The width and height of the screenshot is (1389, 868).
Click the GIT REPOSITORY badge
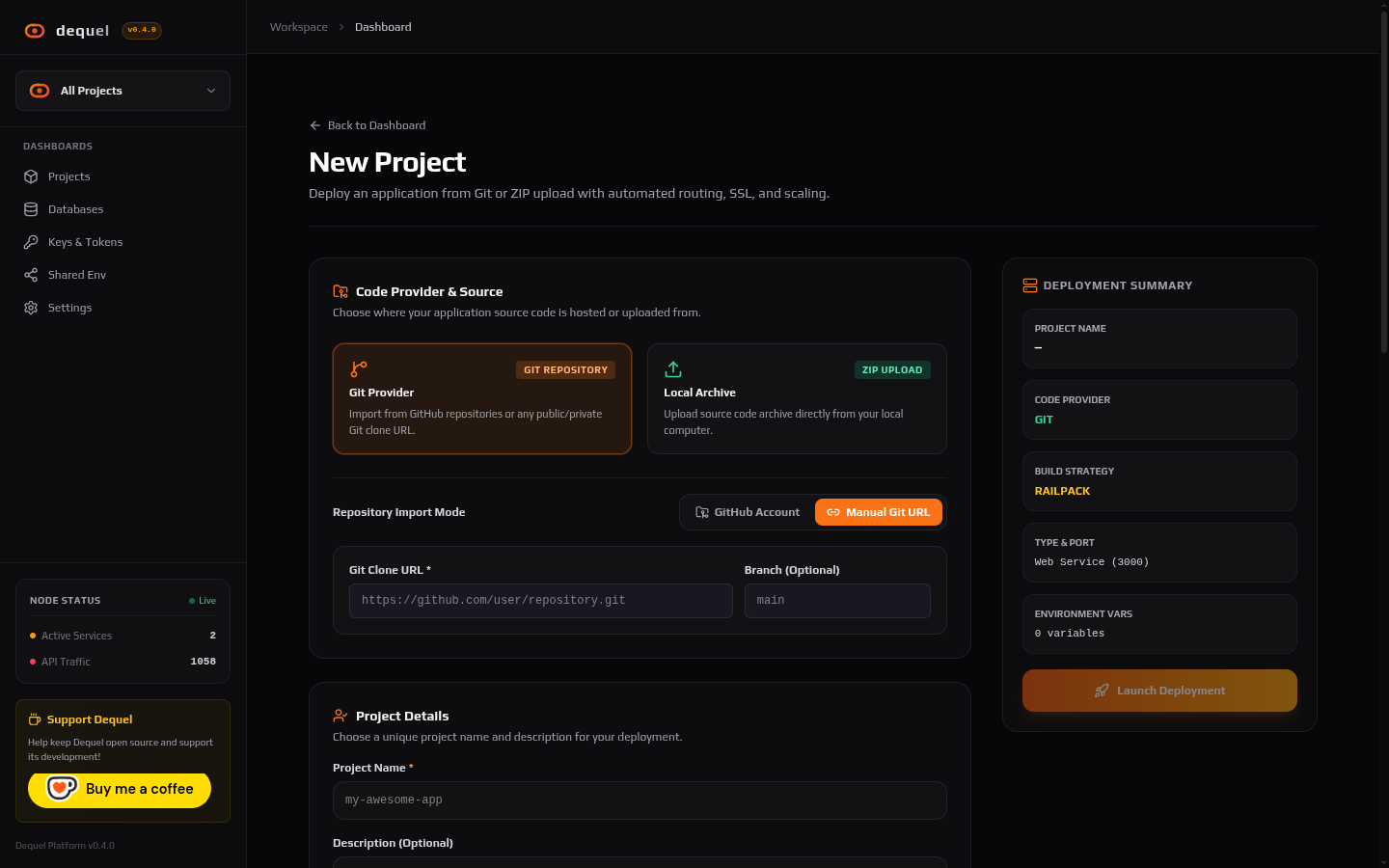coord(565,369)
